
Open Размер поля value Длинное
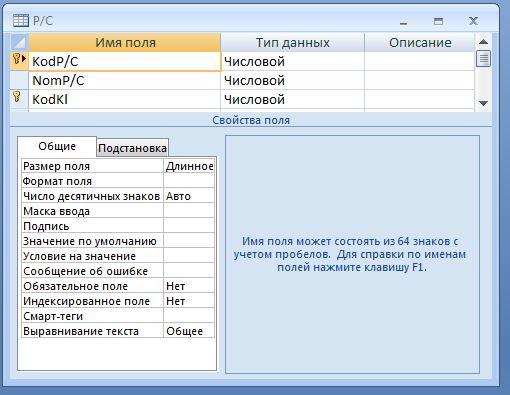pyautogui.click(x=189, y=166)
